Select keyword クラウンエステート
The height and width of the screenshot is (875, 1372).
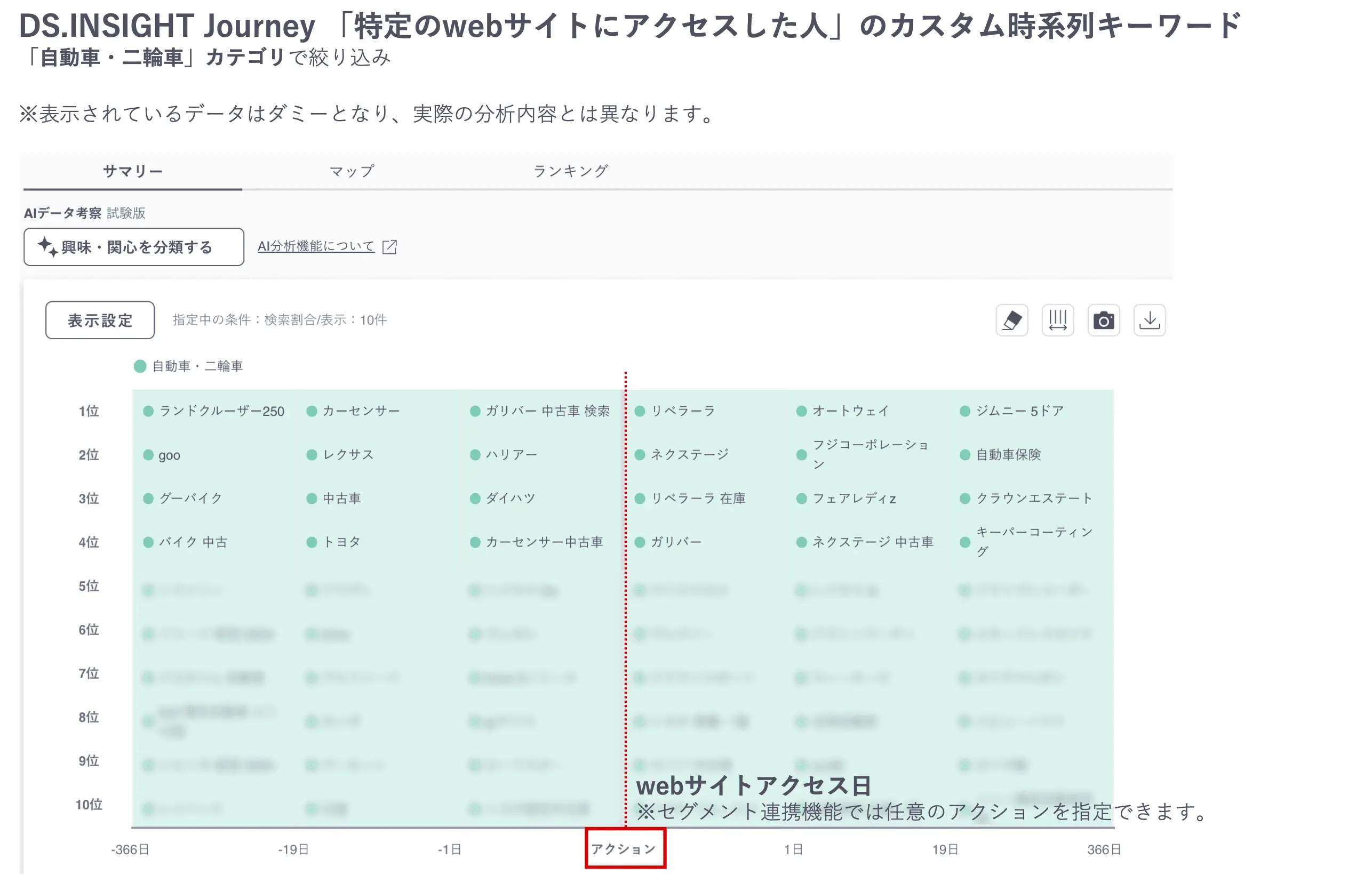pyautogui.click(x=1034, y=499)
